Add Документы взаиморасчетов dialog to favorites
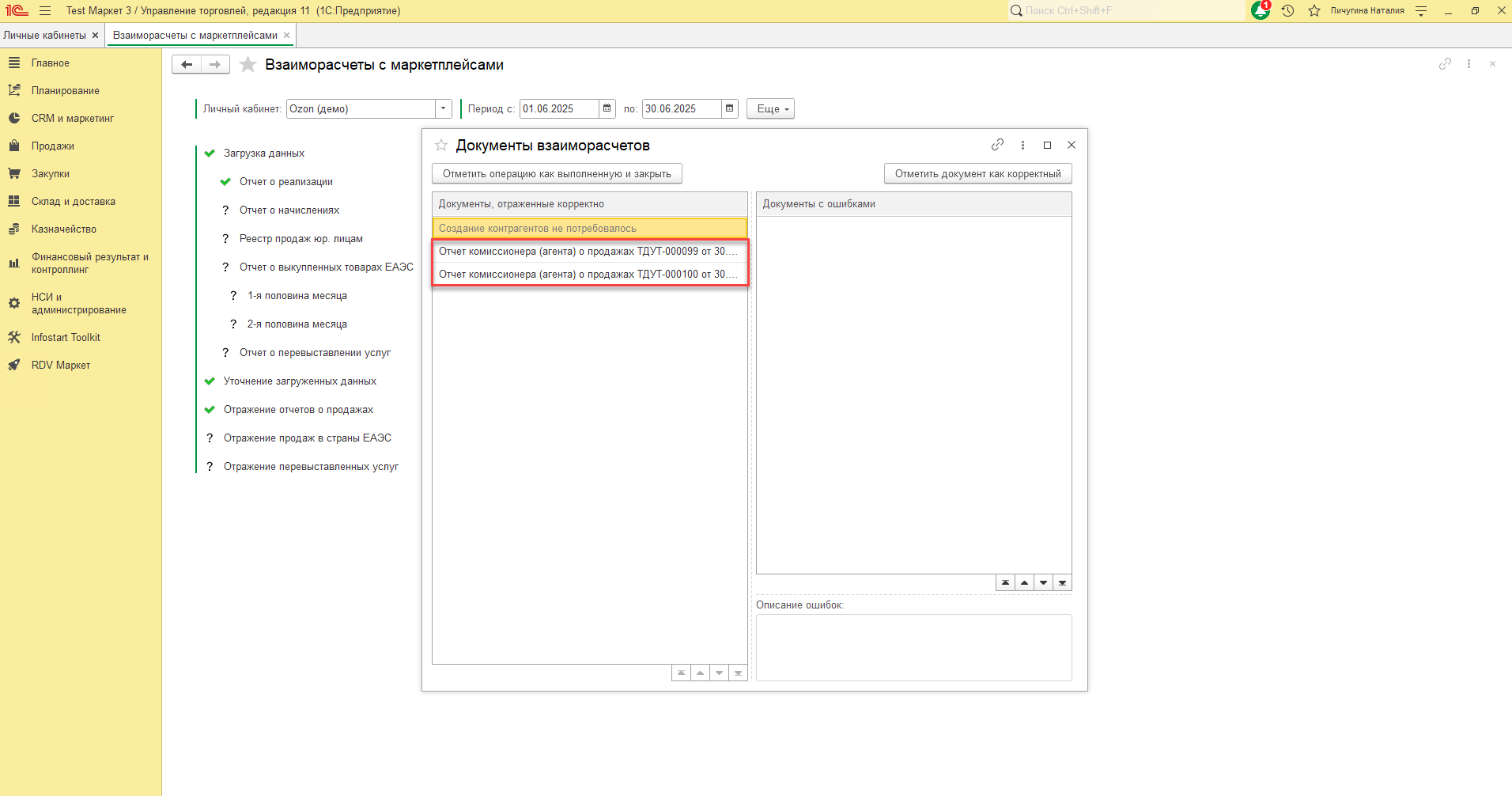This screenshot has width=1512, height=796. pyautogui.click(x=441, y=145)
